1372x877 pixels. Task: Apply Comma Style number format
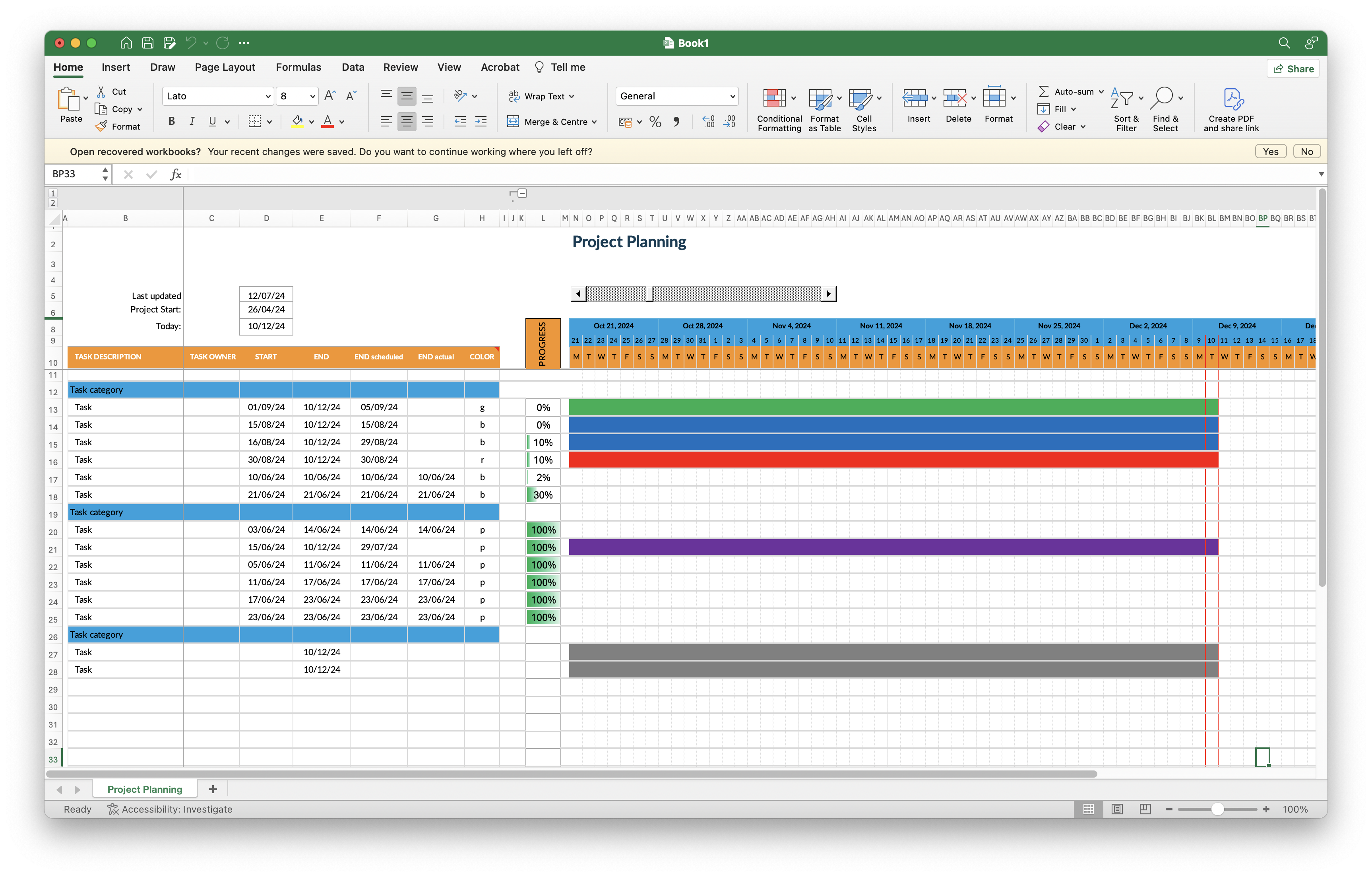pyautogui.click(x=676, y=122)
